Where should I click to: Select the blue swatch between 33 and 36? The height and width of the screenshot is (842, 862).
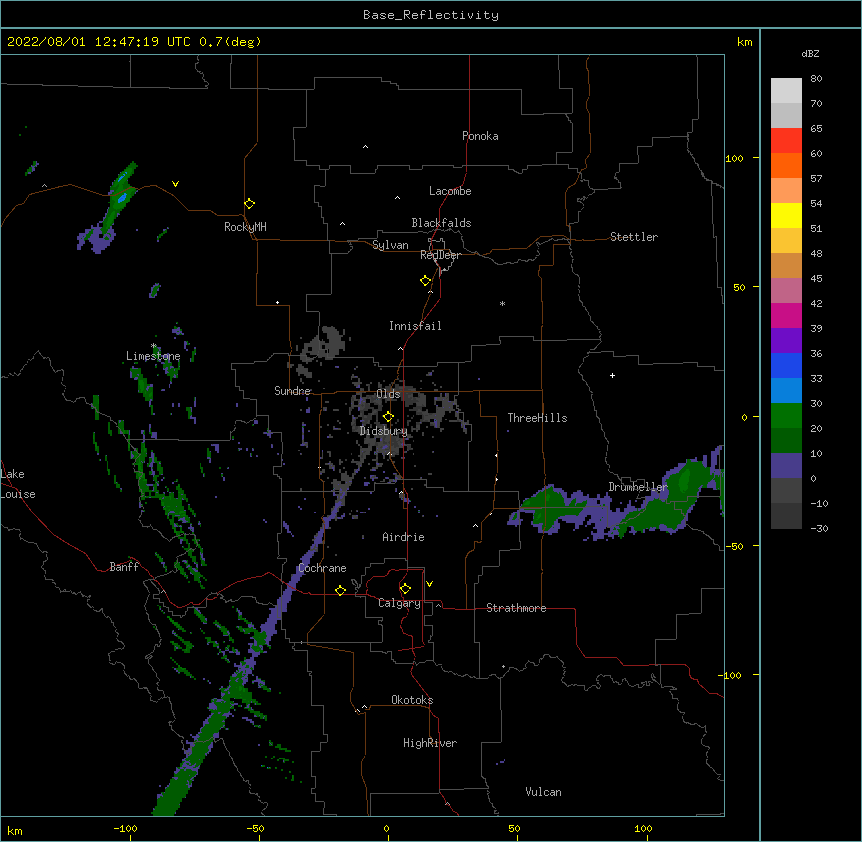click(x=786, y=365)
